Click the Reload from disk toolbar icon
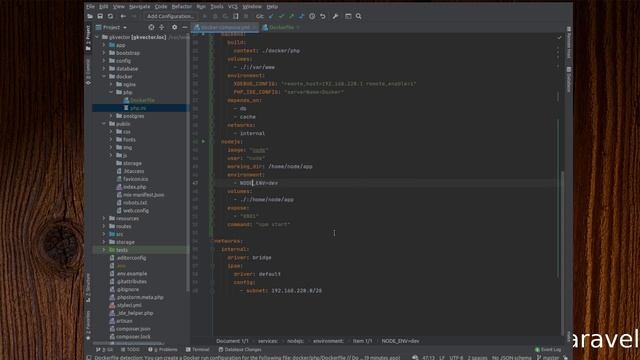This screenshot has height=360, width=640. [110, 16]
